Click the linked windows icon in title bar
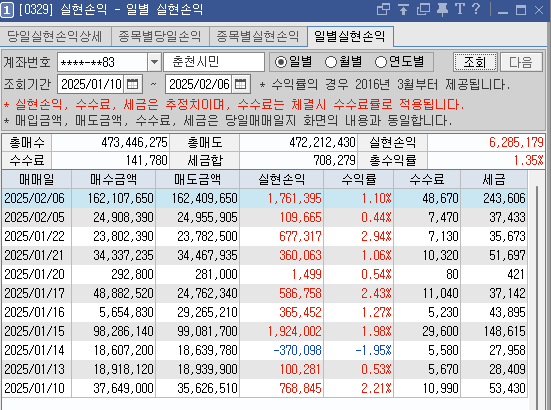 click(383, 9)
